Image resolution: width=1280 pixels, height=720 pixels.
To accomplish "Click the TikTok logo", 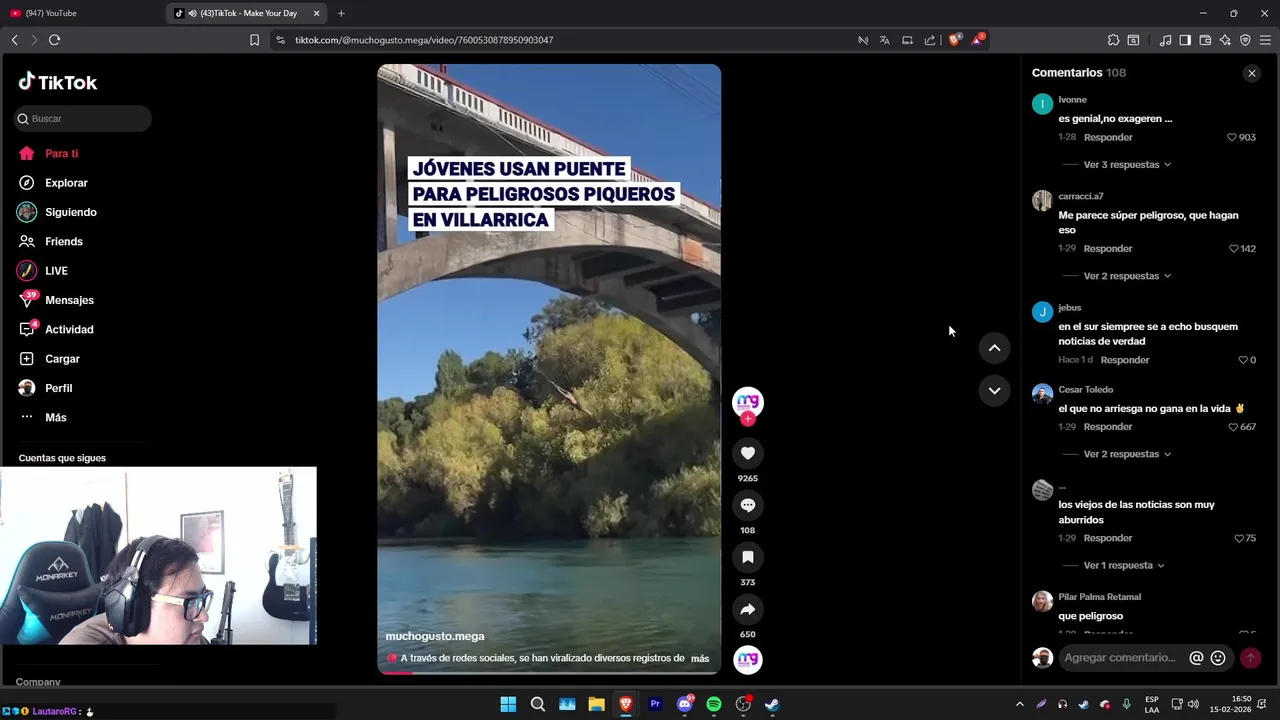I will click(x=58, y=82).
